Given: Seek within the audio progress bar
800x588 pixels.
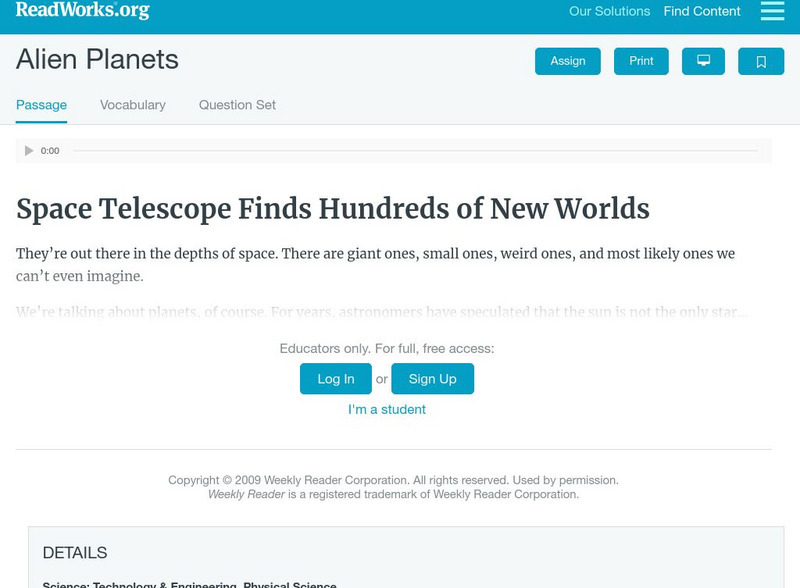Looking at the screenshot, I should (415, 151).
